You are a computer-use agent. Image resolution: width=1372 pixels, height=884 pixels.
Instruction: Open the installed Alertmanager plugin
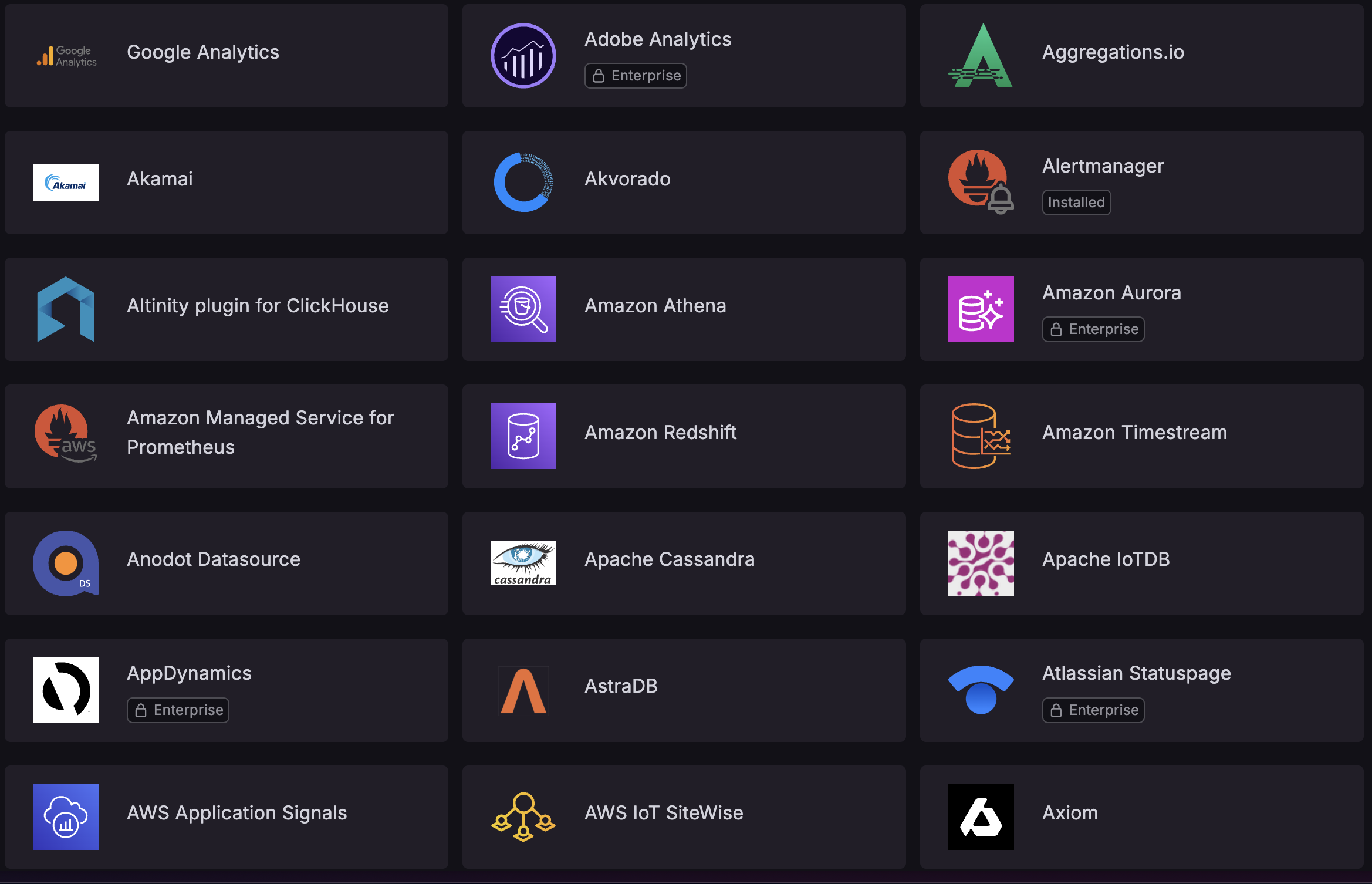1142,183
